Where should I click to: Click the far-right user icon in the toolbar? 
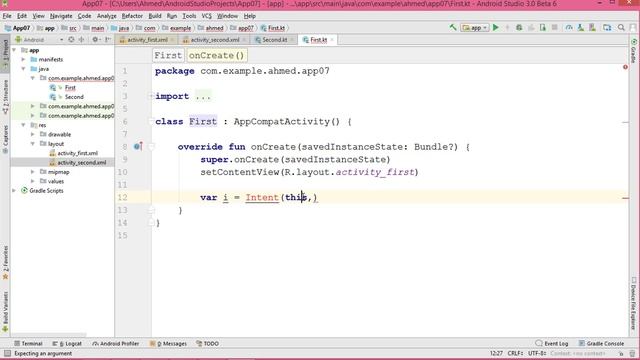[633, 28]
